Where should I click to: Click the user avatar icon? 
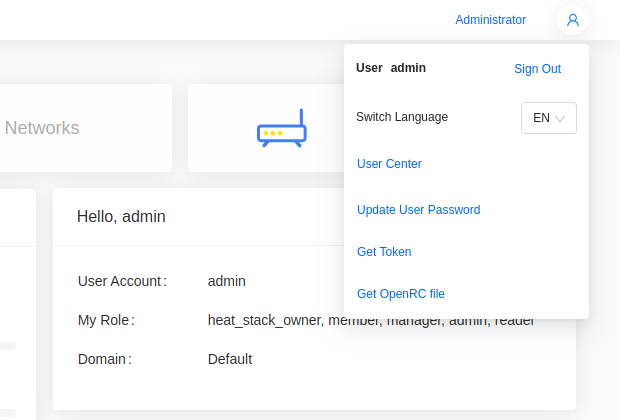click(573, 20)
